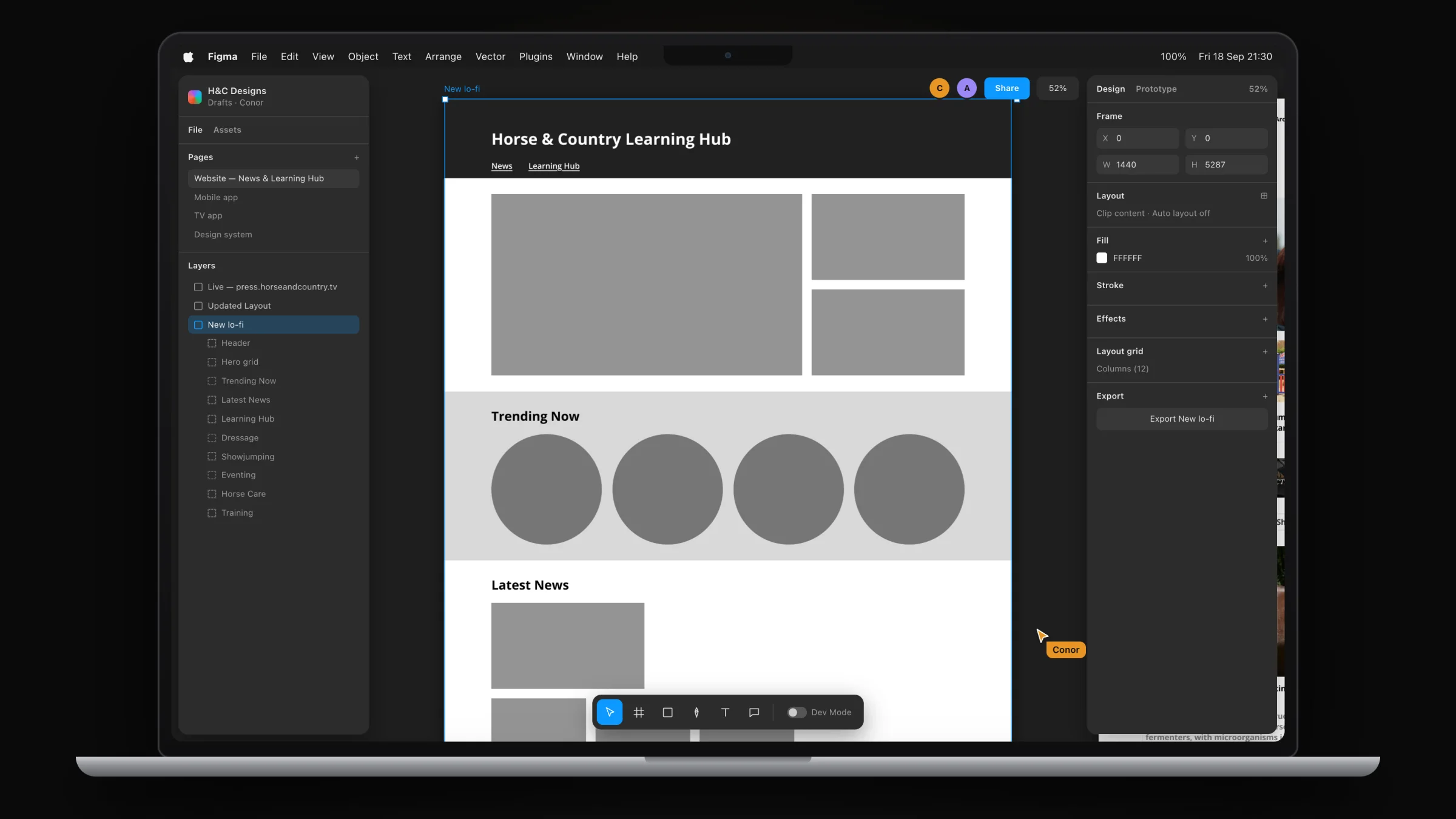
Task: Open the Apple menu
Action: pyautogui.click(x=188, y=56)
